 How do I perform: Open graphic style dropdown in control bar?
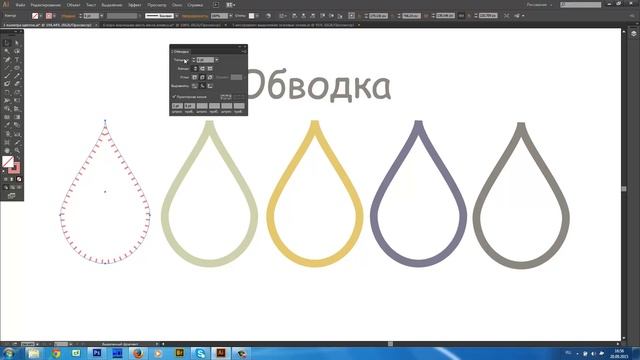257,16
